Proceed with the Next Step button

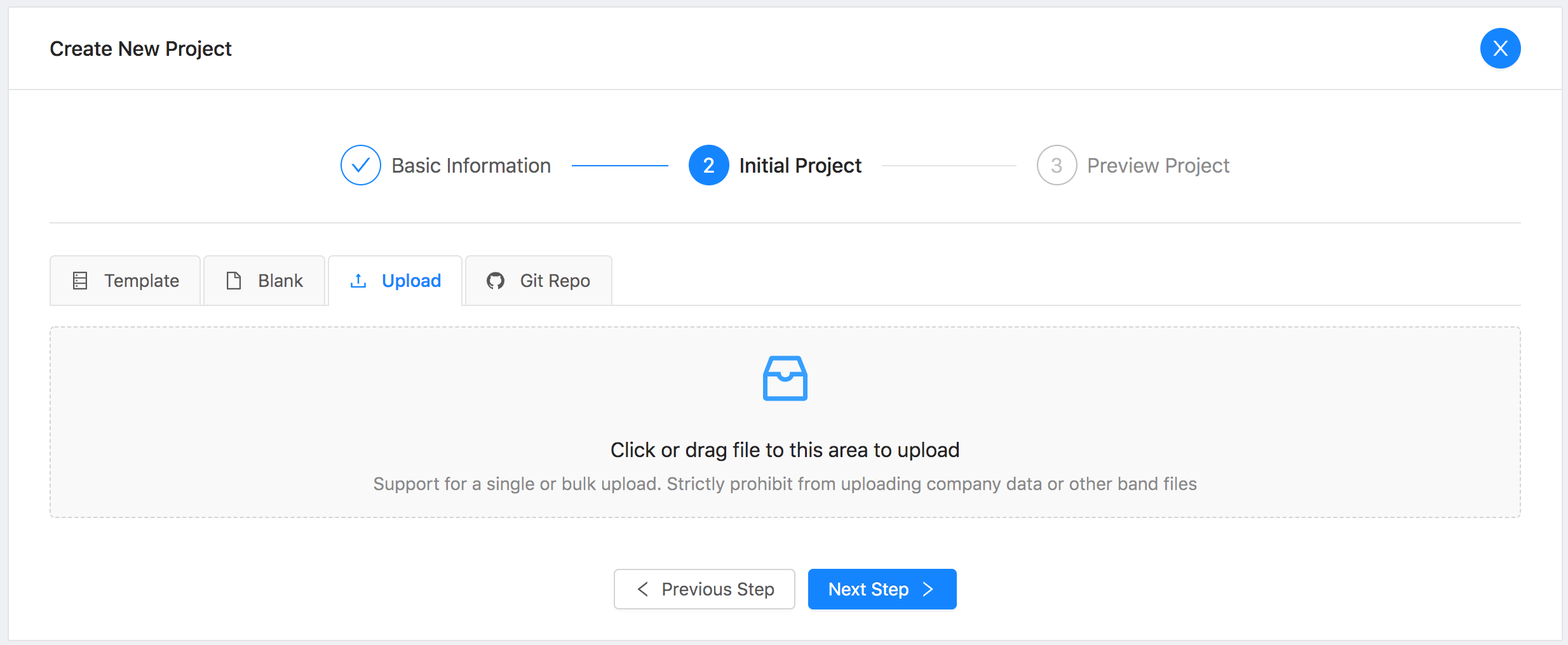point(882,589)
